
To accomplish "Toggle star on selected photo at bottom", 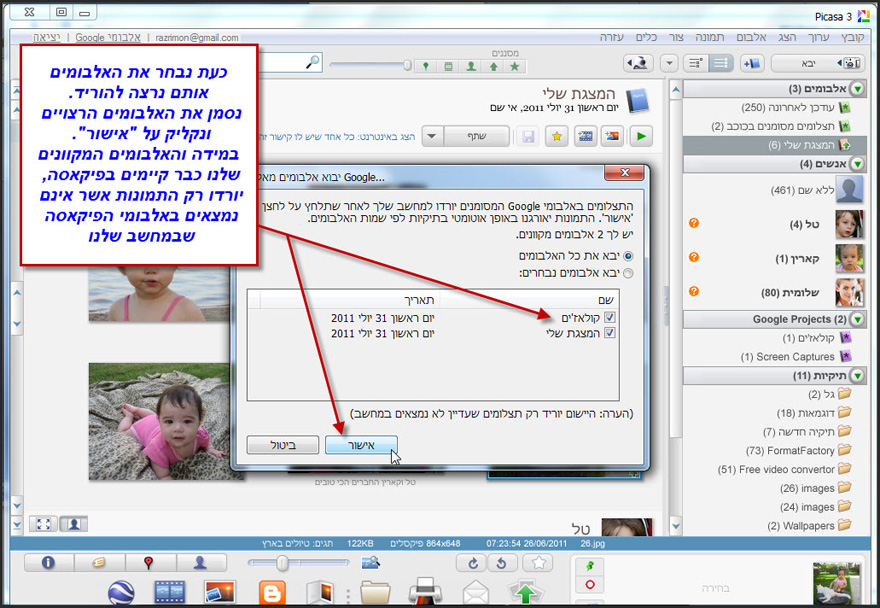I will [x=538, y=563].
